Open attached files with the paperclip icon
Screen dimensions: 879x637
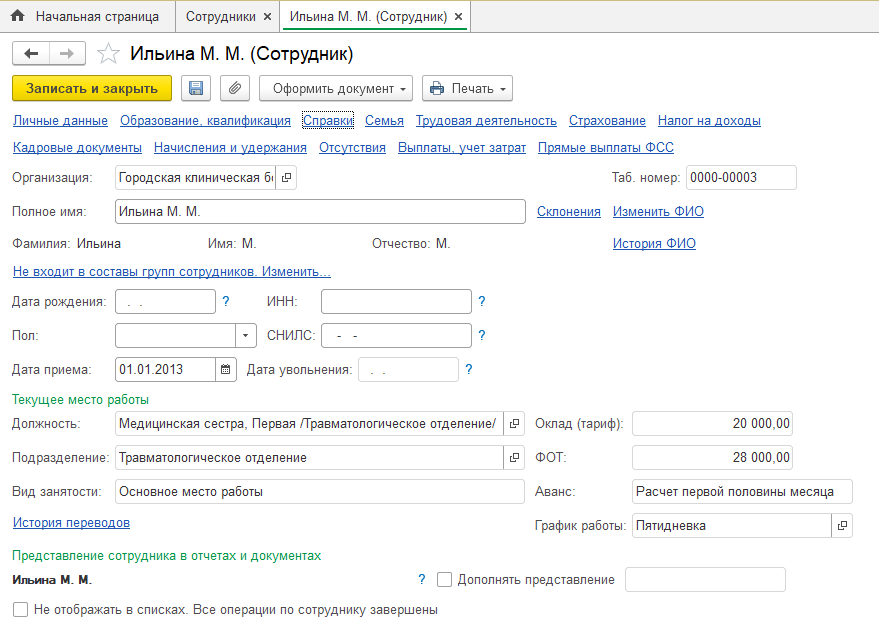[x=235, y=89]
